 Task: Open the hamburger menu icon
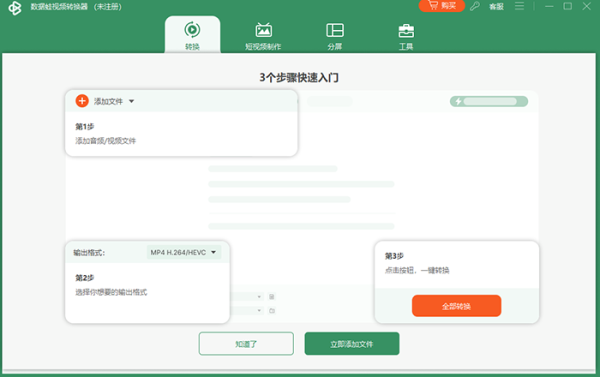[x=519, y=6]
